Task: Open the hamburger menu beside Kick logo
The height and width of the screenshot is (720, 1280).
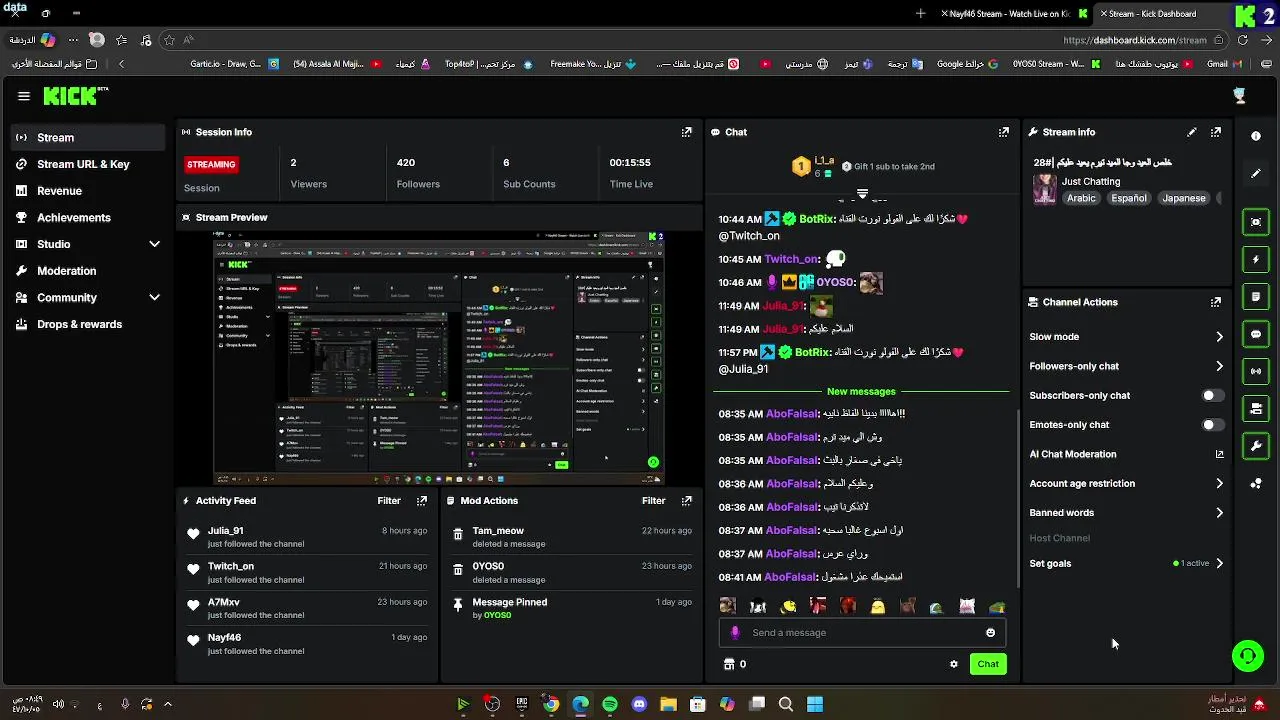Action: coord(24,96)
